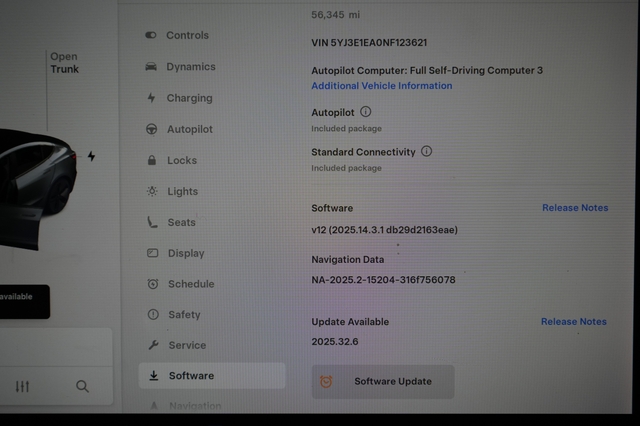Go to Charging settings
The width and height of the screenshot is (640, 426).
(x=180, y=98)
